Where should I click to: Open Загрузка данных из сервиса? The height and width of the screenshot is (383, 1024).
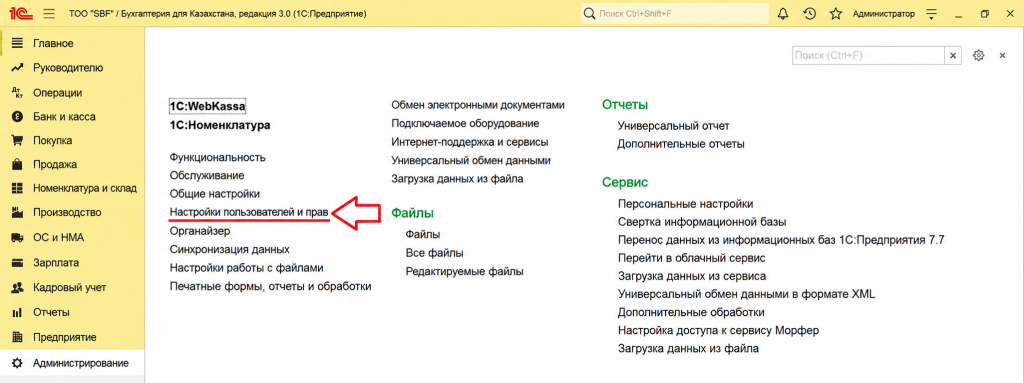(x=692, y=276)
